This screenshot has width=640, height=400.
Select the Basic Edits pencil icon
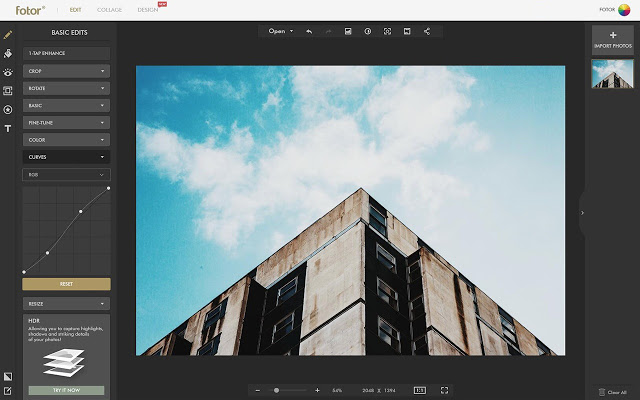coord(8,34)
